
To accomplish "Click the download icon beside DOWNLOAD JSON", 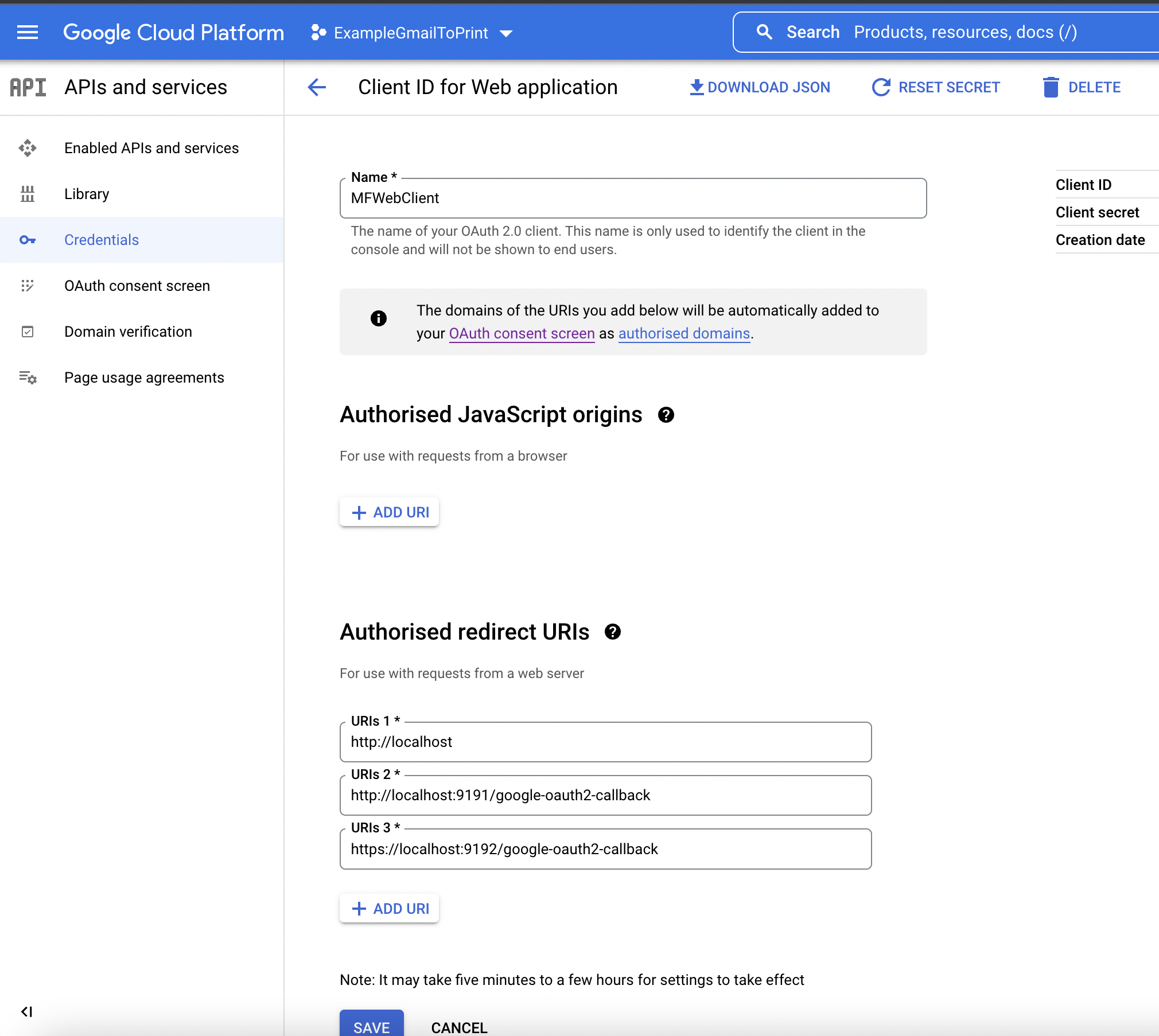I will click(x=697, y=87).
